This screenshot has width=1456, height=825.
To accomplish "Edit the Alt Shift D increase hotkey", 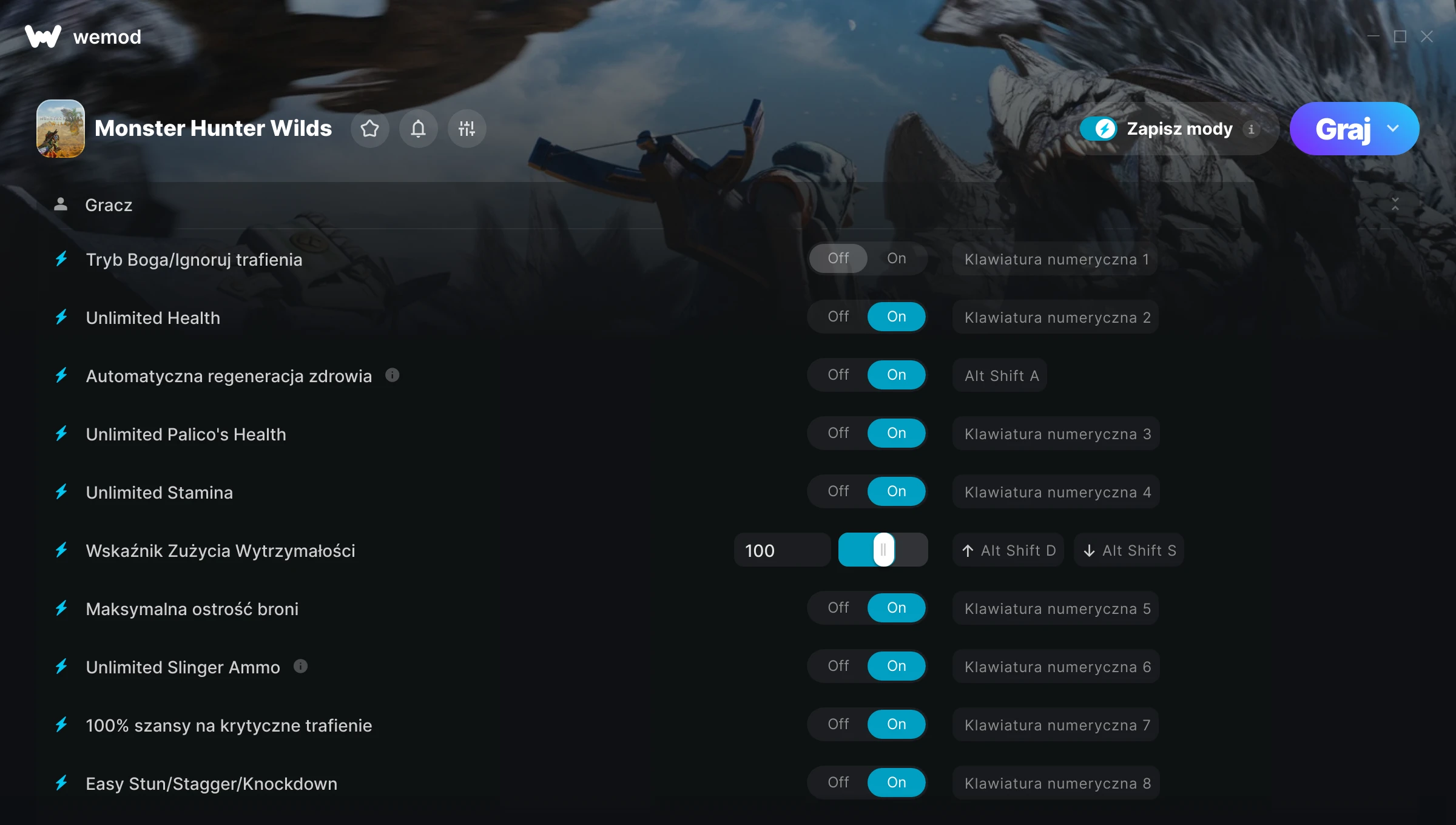I will point(1008,550).
